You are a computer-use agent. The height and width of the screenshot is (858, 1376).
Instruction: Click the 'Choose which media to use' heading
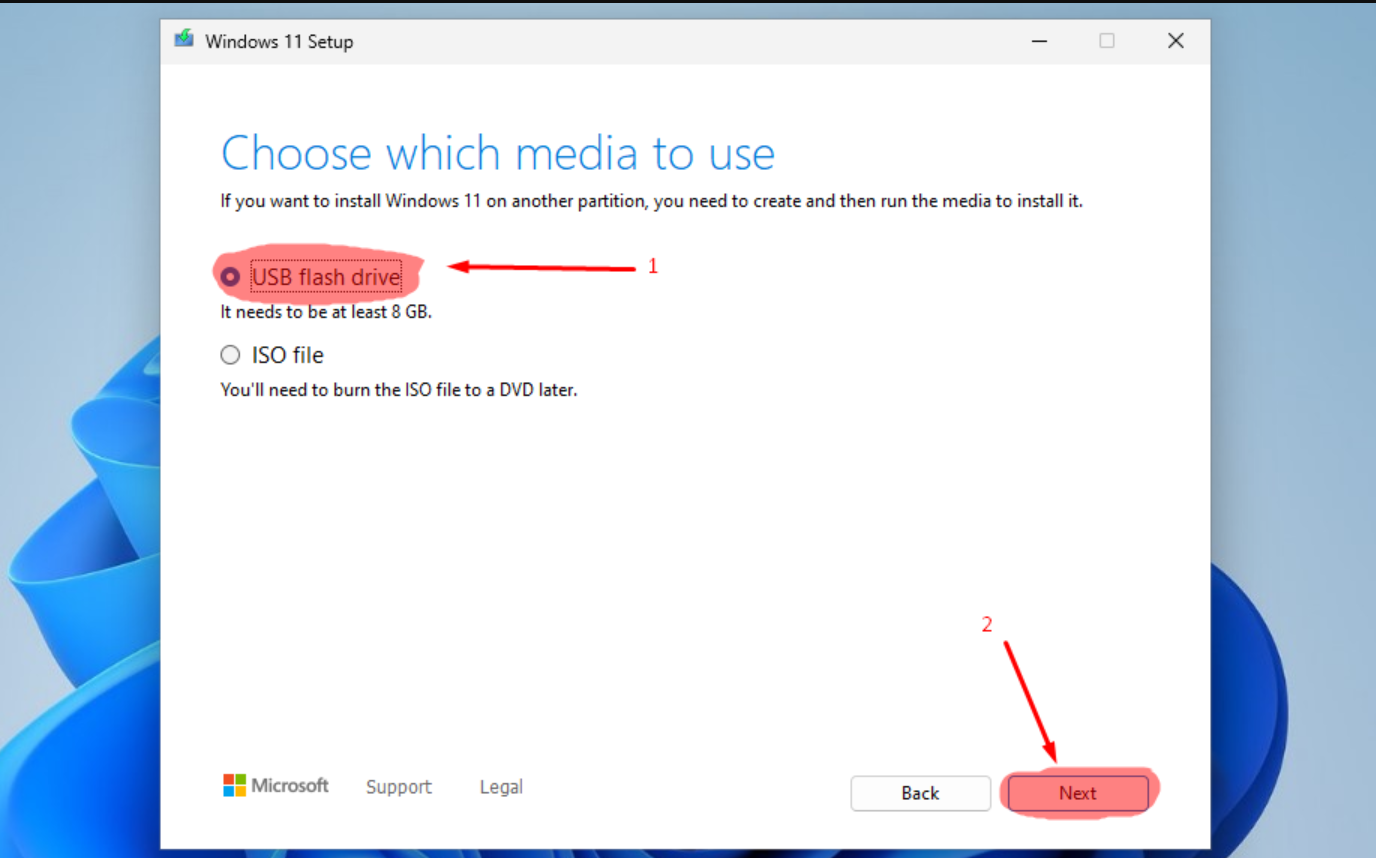[x=498, y=154]
